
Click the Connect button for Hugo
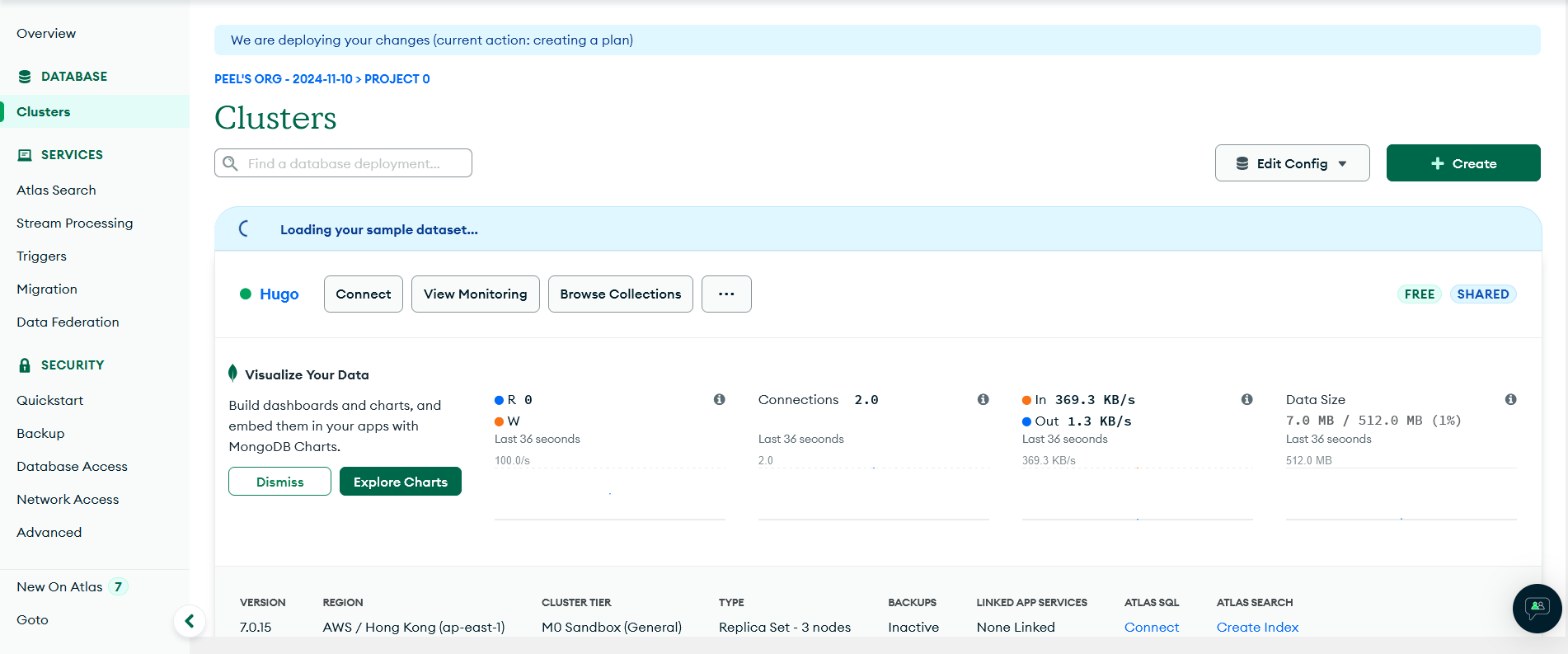(364, 294)
